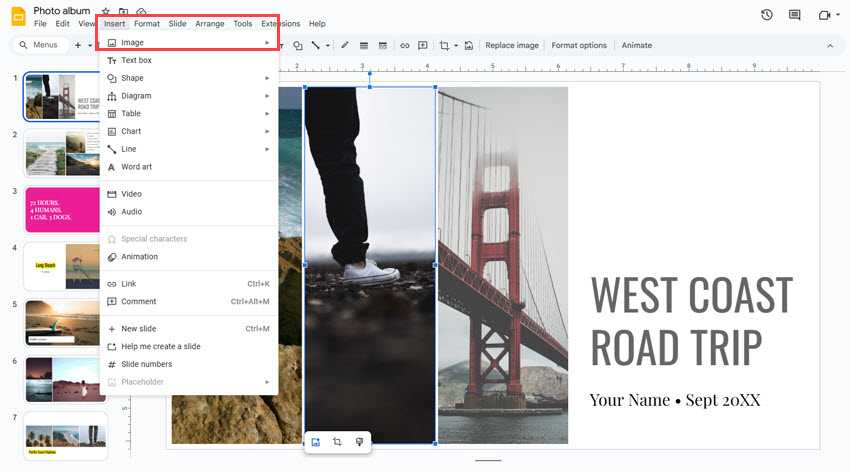
Task: Choose Text box from Insert menu
Action: tap(189, 60)
